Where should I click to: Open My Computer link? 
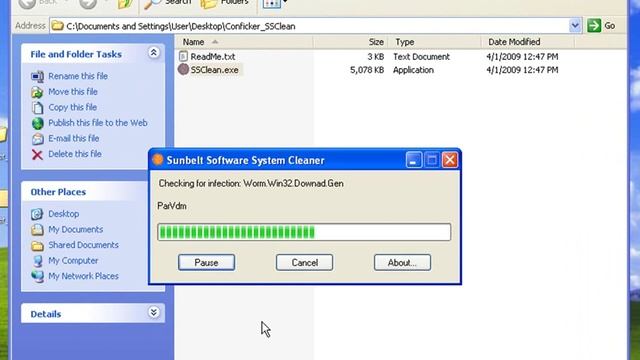click(x=73, y=260)
